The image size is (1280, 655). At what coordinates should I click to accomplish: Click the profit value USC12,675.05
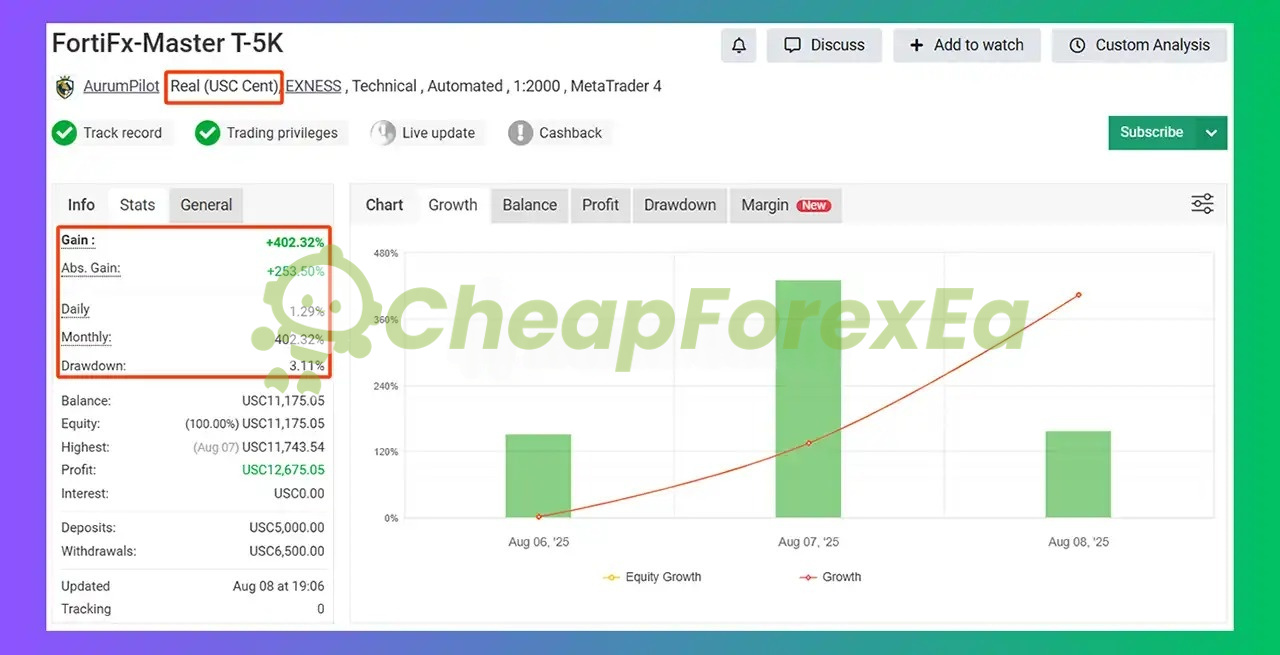pyautogui.click(x=283, y=470)
